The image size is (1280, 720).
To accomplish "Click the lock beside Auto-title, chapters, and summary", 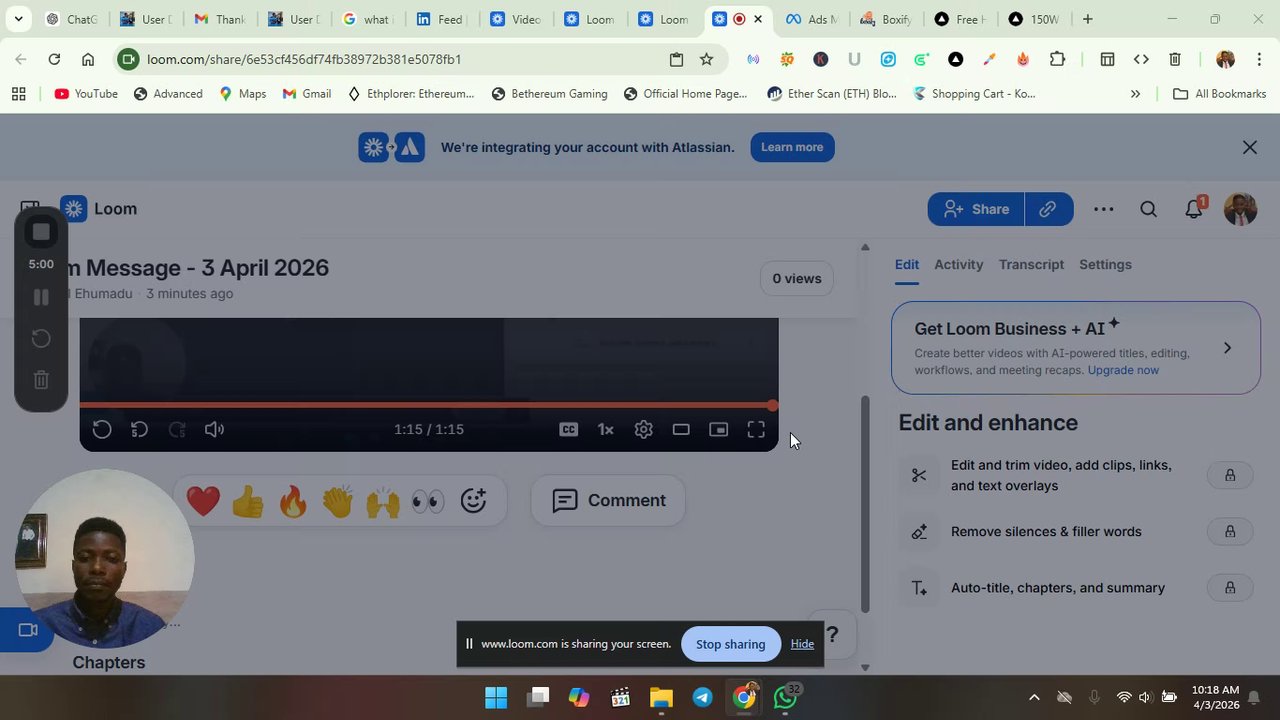I will 1230,588.
